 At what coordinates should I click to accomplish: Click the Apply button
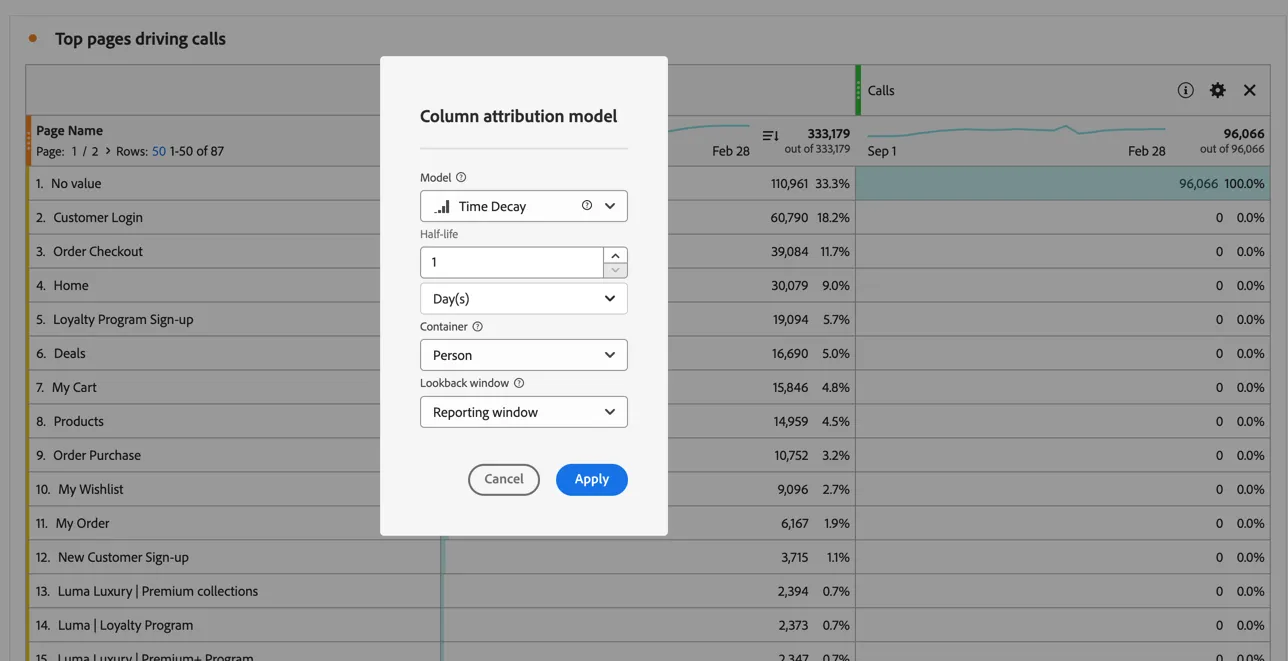(592, 479)
